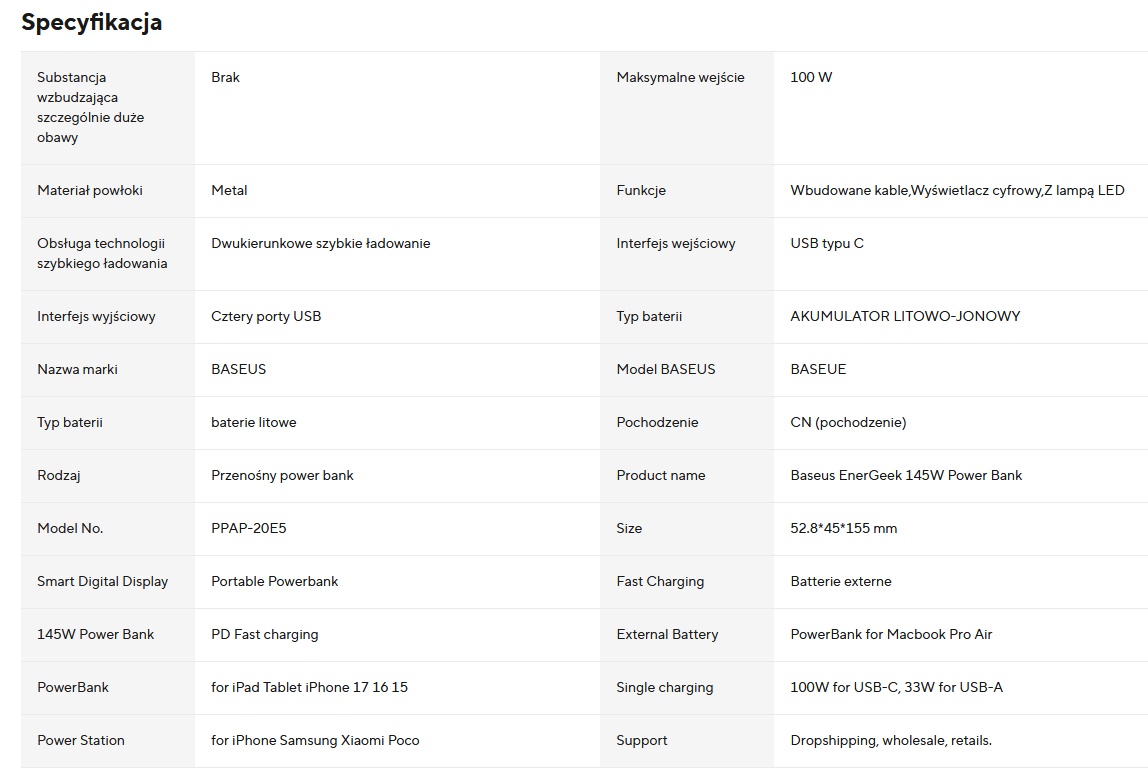Click the 'baterie litowe' value
This screenshot has height=776, width=1148.
point(254,422)
